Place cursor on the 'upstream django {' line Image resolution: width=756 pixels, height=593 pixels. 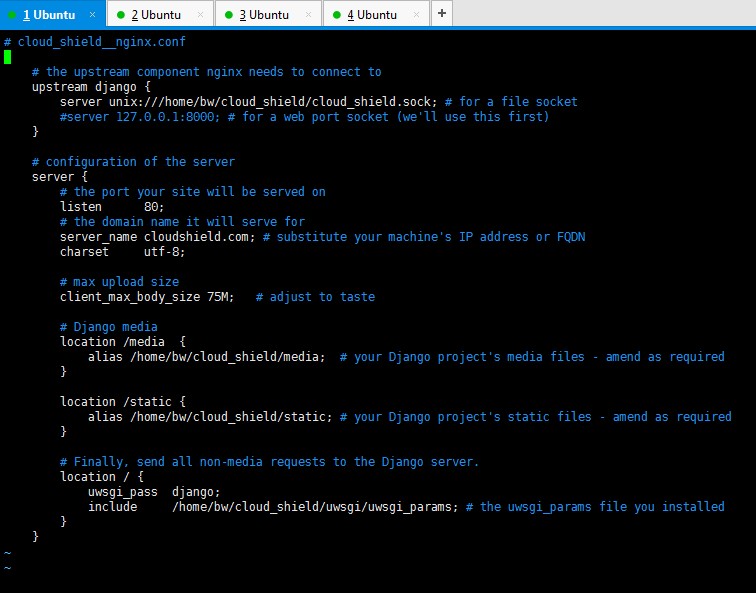[x=91, y=87]
